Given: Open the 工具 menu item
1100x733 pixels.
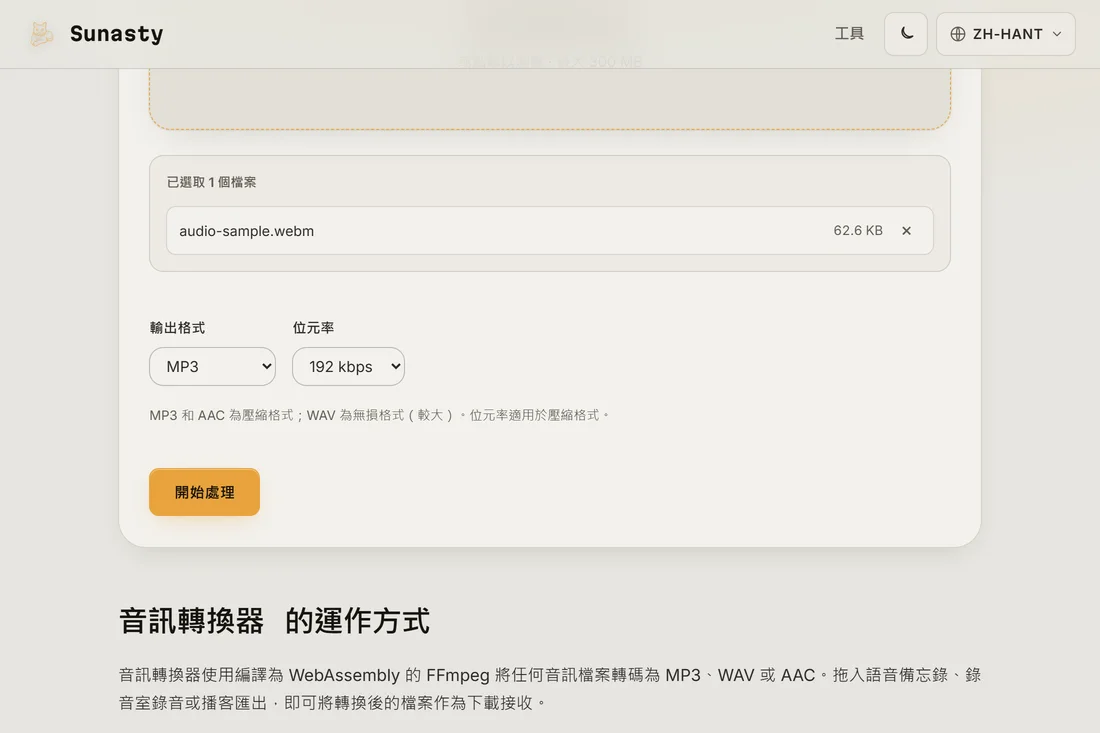Looking at the screenshot, I should point(849,34).
